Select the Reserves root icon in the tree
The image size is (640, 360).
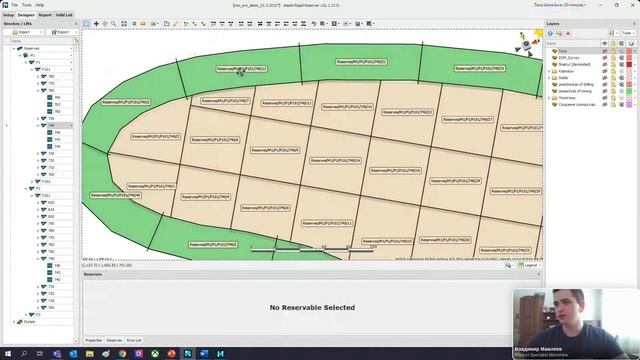point(20,48)
